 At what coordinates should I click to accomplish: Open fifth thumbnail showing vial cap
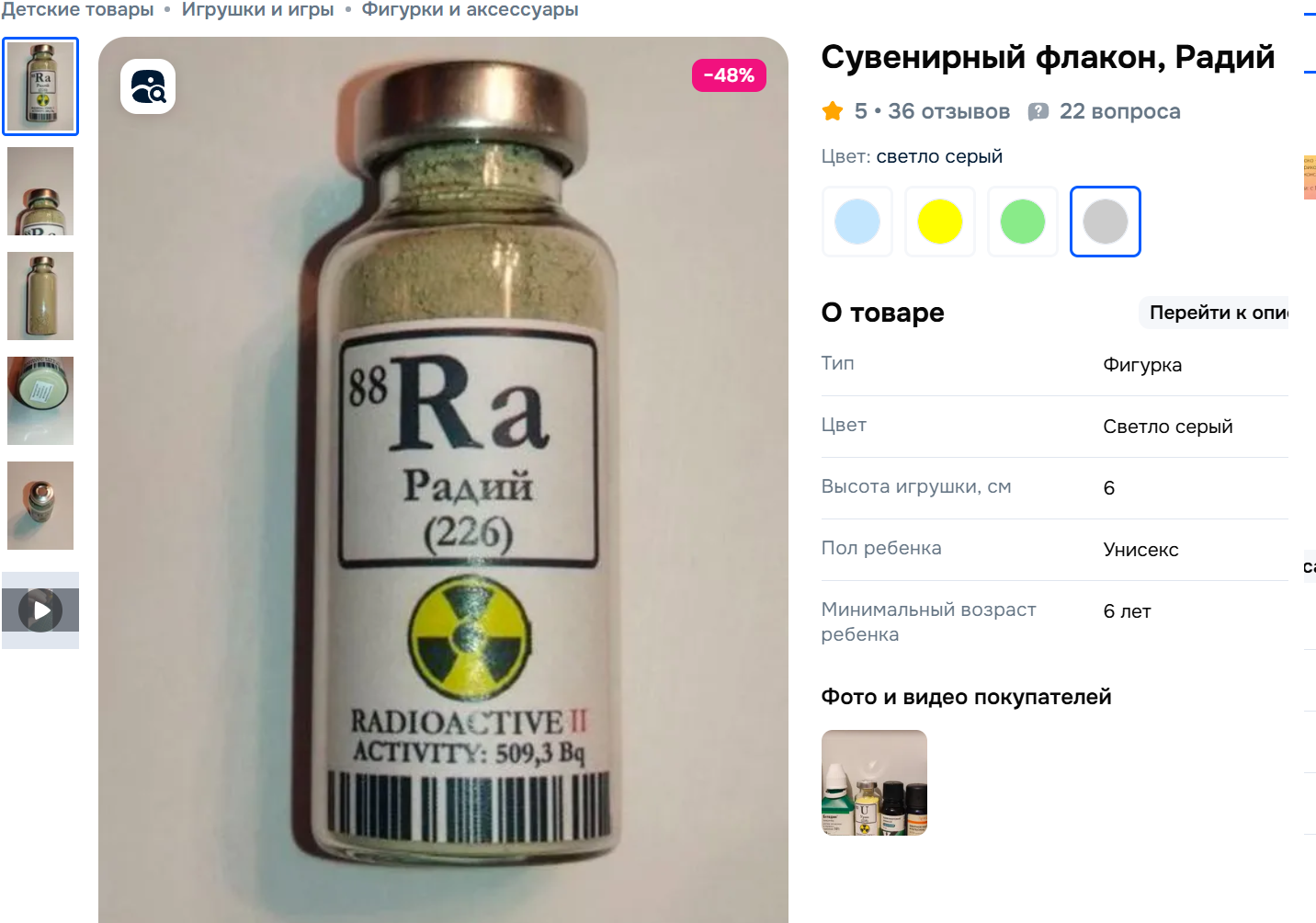40,506
